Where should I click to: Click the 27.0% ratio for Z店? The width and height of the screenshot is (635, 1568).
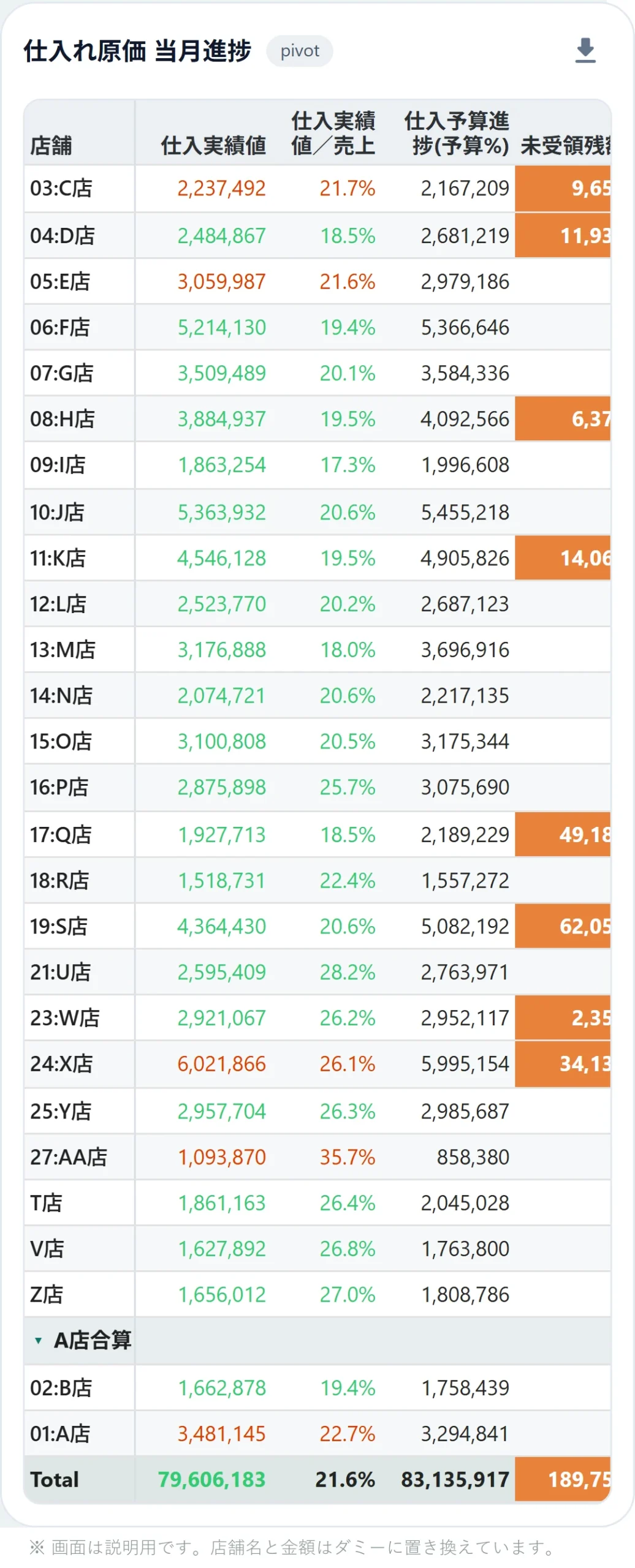348,1294
